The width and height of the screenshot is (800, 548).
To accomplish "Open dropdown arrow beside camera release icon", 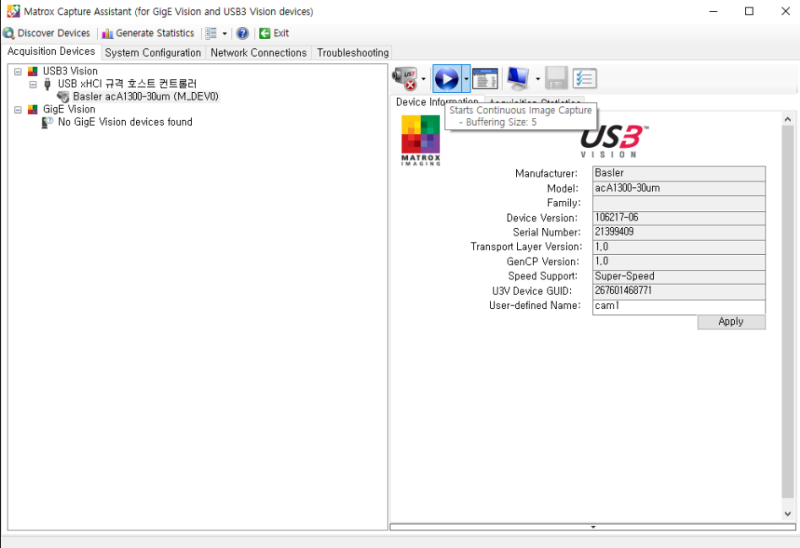I will 423,79.
